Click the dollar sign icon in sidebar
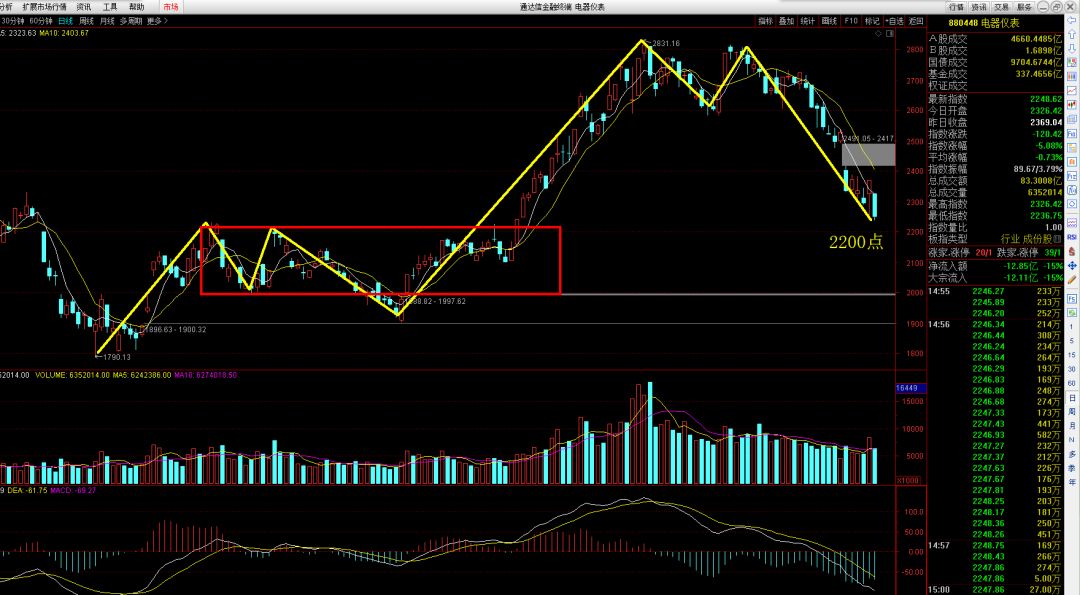This screenshot has width=1080, height=595. (x=1072, y=251)
